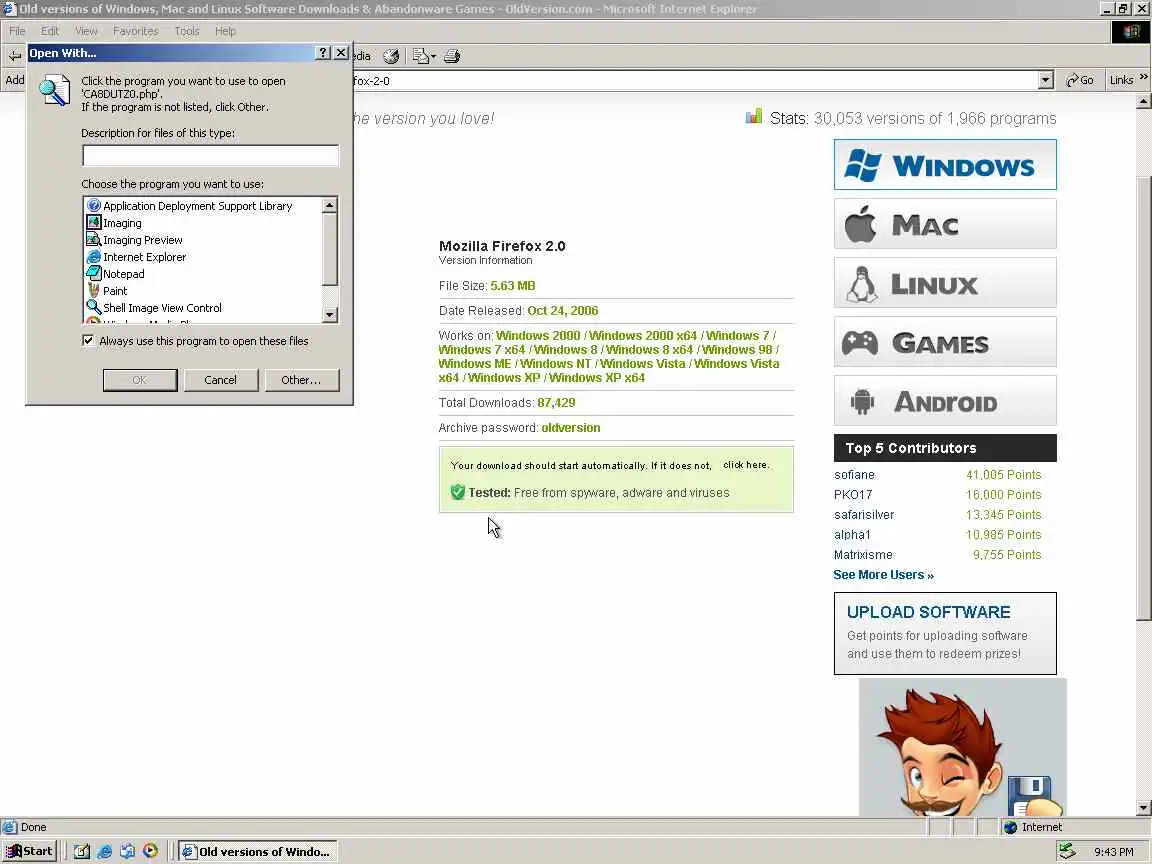The image size is (1152, 864).
Task: Click the Open With help question-mark button
Action: 323,53
